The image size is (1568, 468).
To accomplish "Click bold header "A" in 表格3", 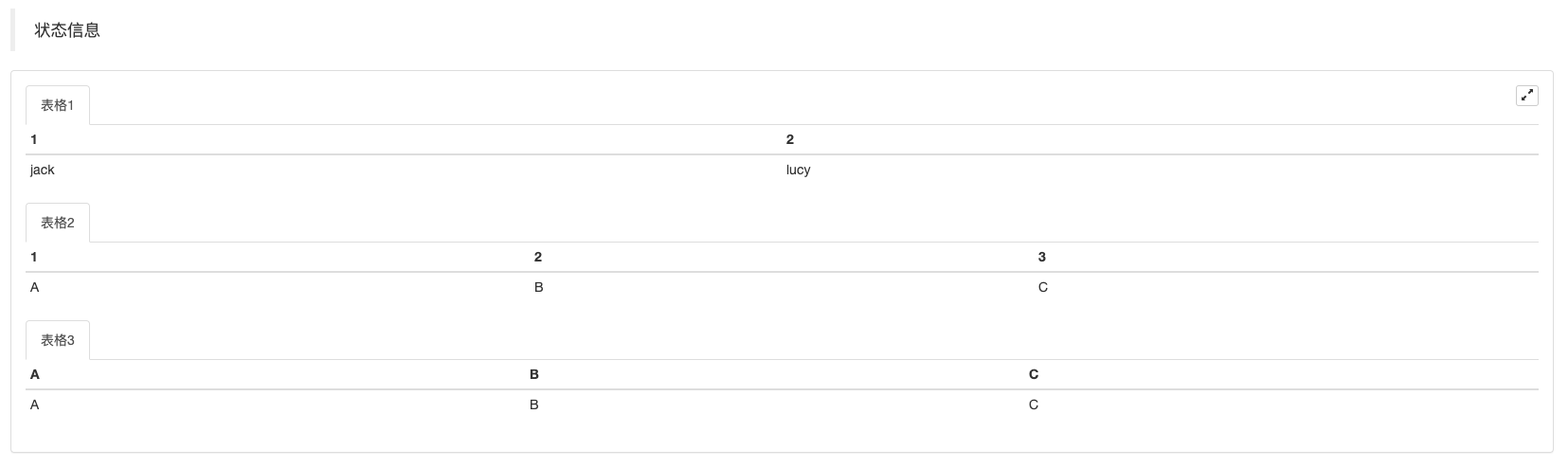I will (35, 375).
